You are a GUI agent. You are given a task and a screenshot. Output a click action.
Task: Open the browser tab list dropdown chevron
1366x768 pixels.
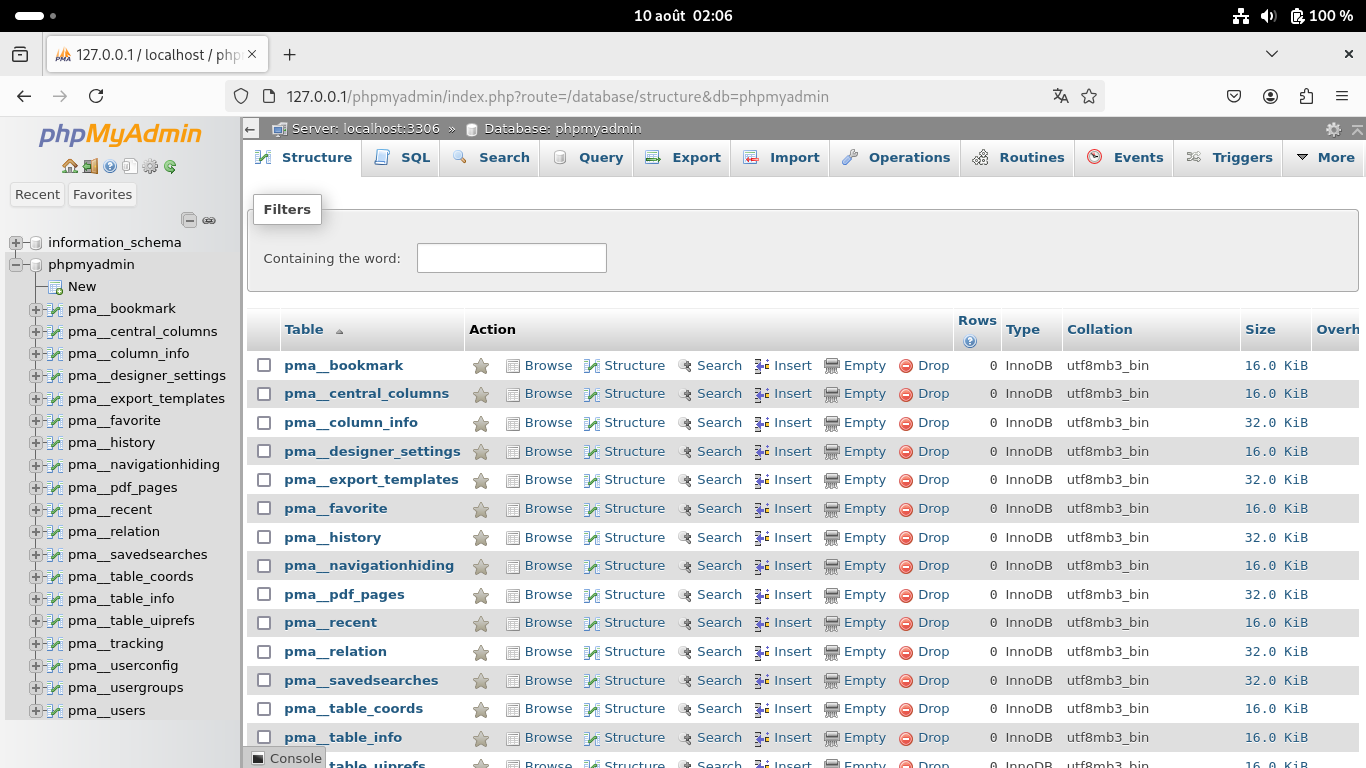(x=1272, y=55)
